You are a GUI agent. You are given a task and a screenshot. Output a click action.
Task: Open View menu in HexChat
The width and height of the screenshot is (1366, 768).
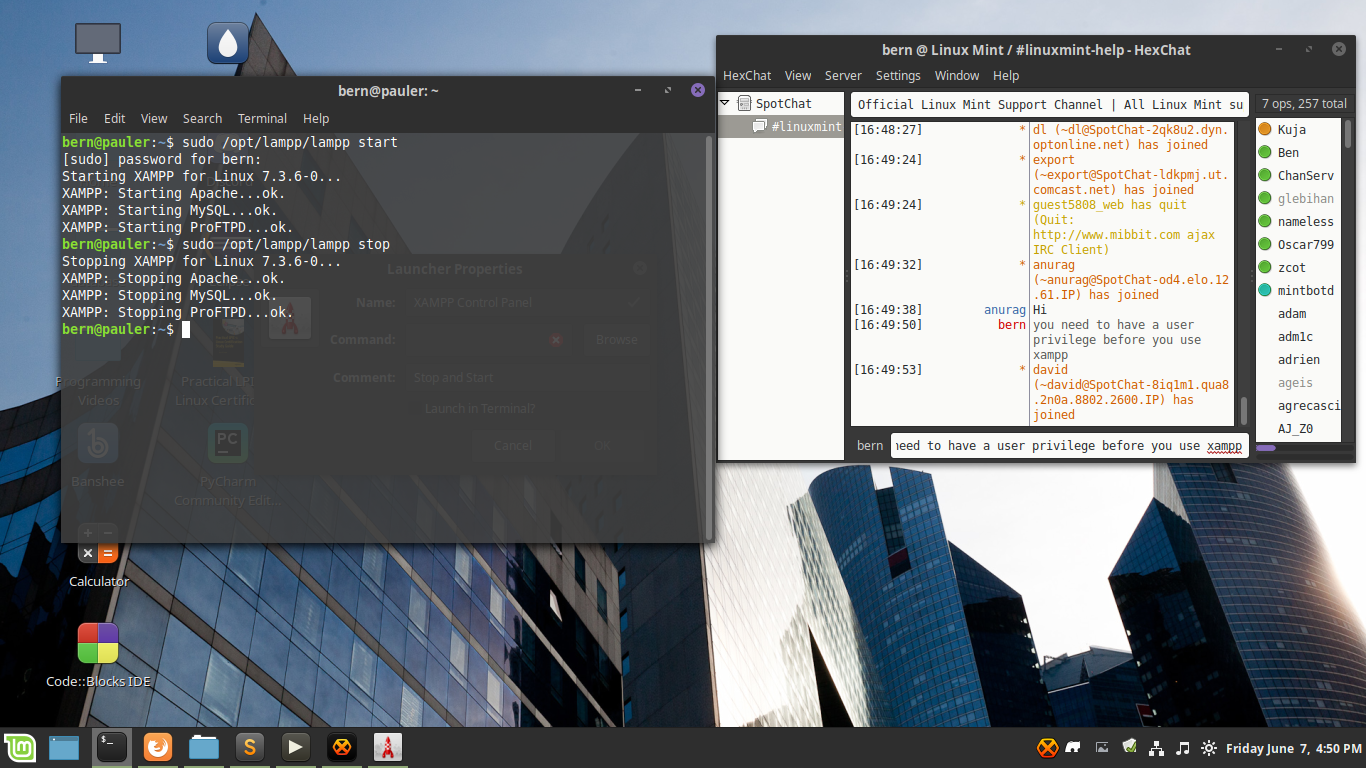coord(798,75)
